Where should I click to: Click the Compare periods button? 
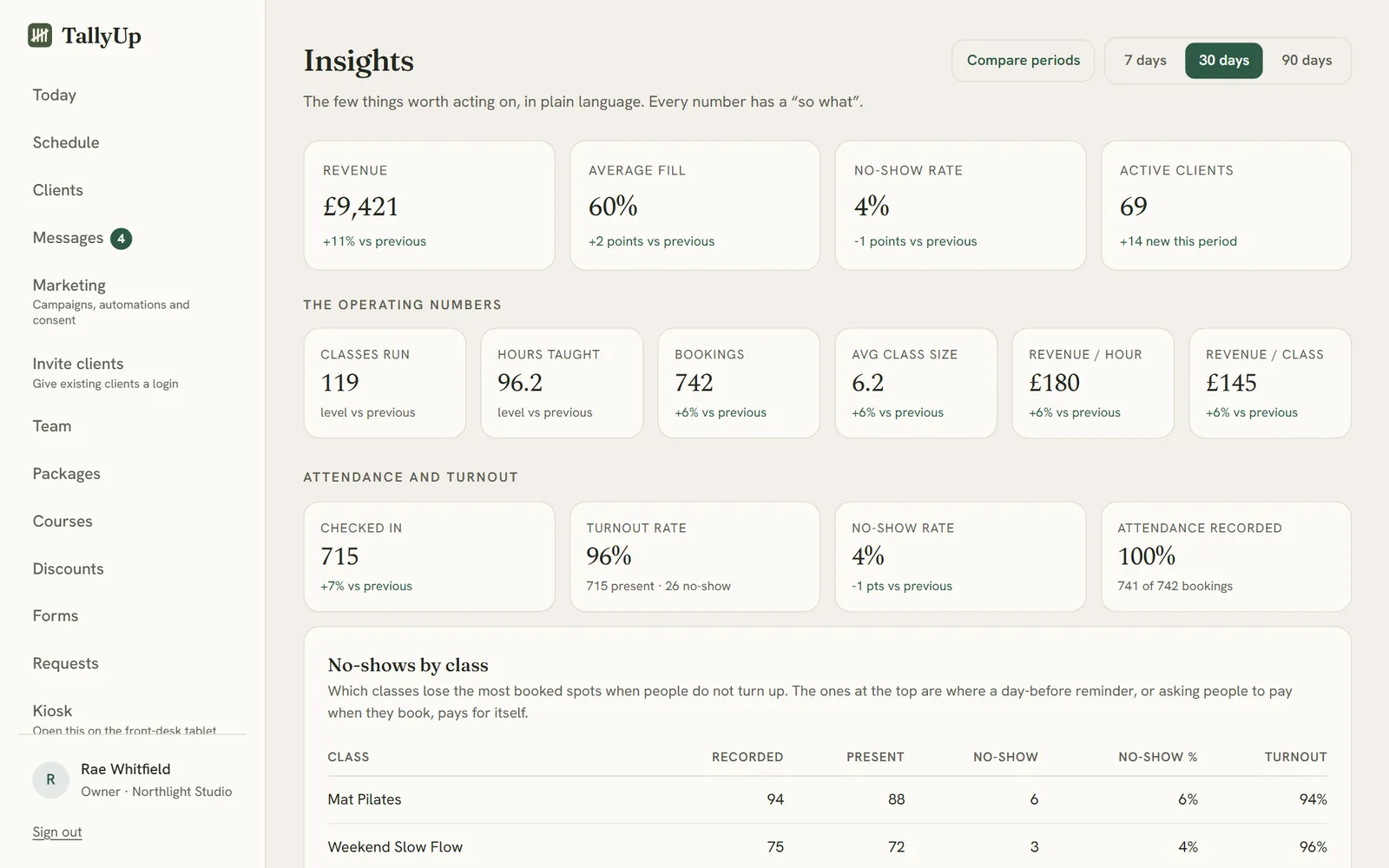tap(1023, 61)
